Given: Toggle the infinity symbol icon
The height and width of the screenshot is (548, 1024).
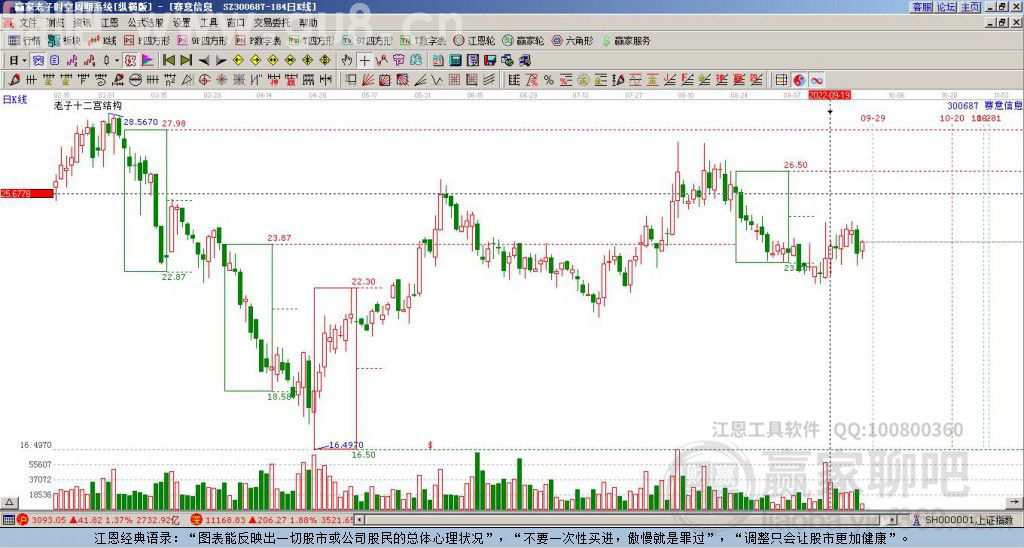Looking at the screenshot, I should [817, 80].
